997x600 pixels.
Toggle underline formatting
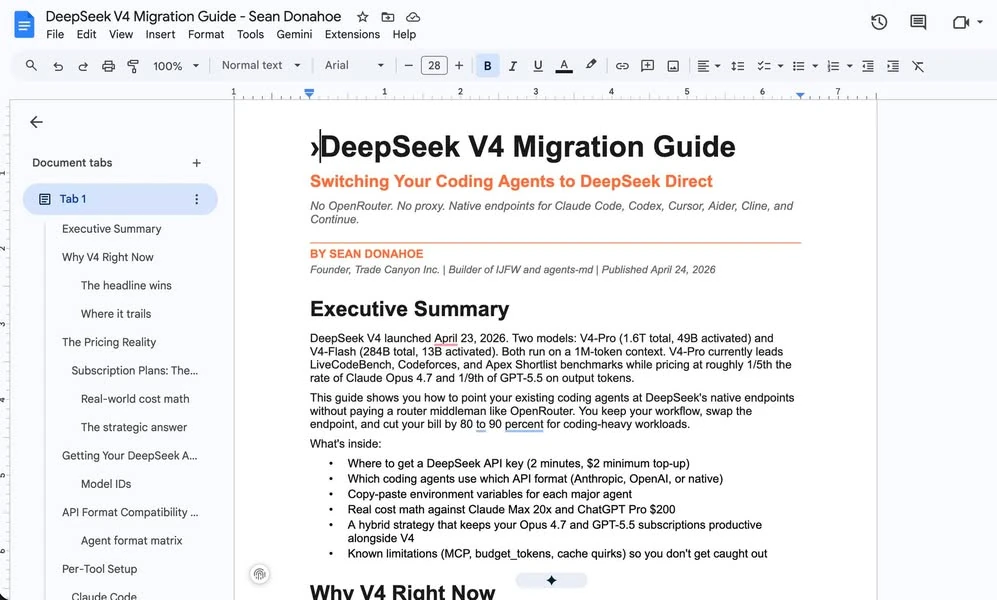(538, 65)
